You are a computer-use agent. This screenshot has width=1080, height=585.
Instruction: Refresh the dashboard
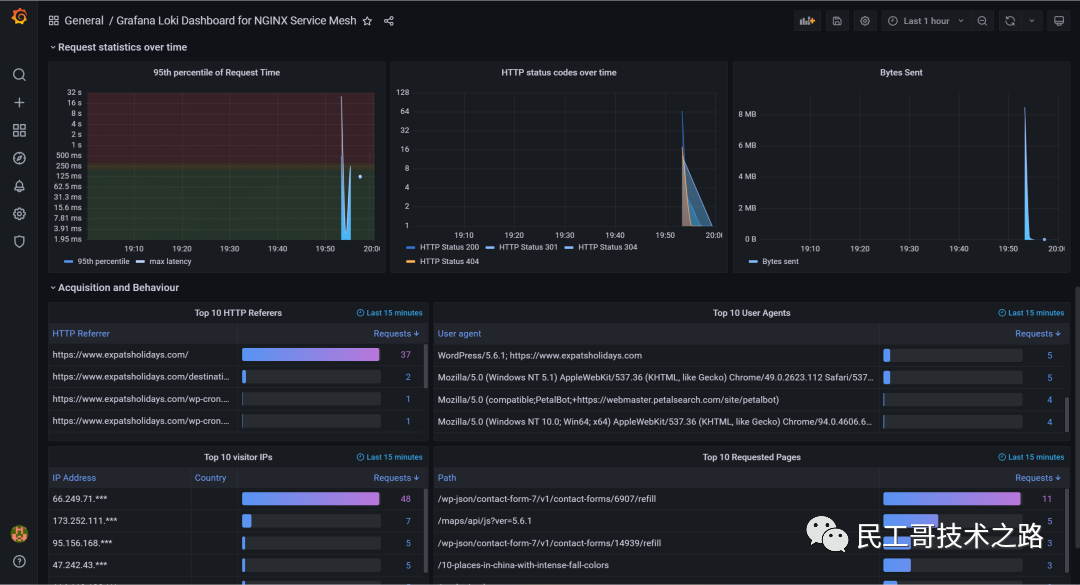[x=1010, y=21]
